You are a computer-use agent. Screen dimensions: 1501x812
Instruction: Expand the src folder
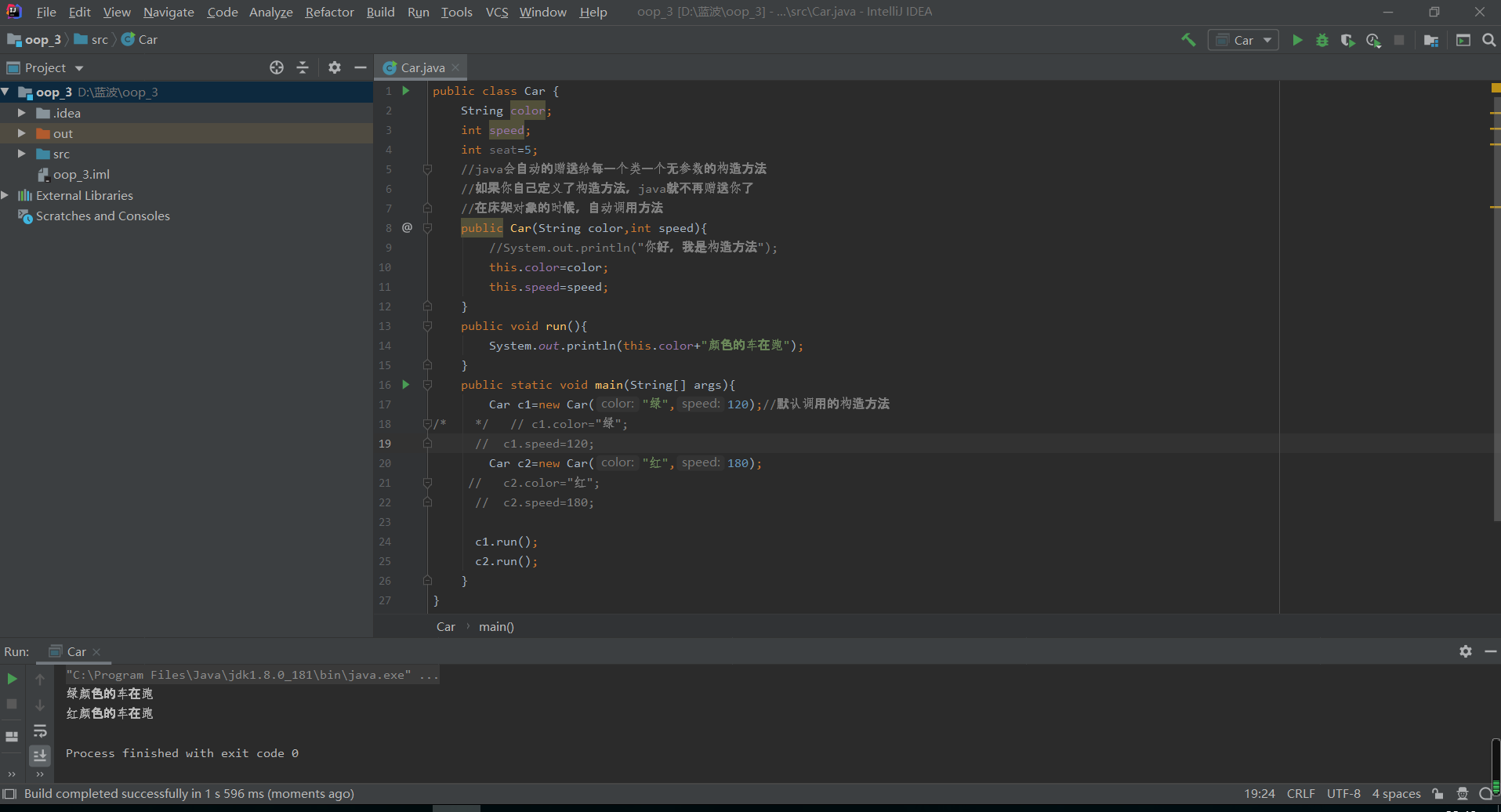[22, 154]
